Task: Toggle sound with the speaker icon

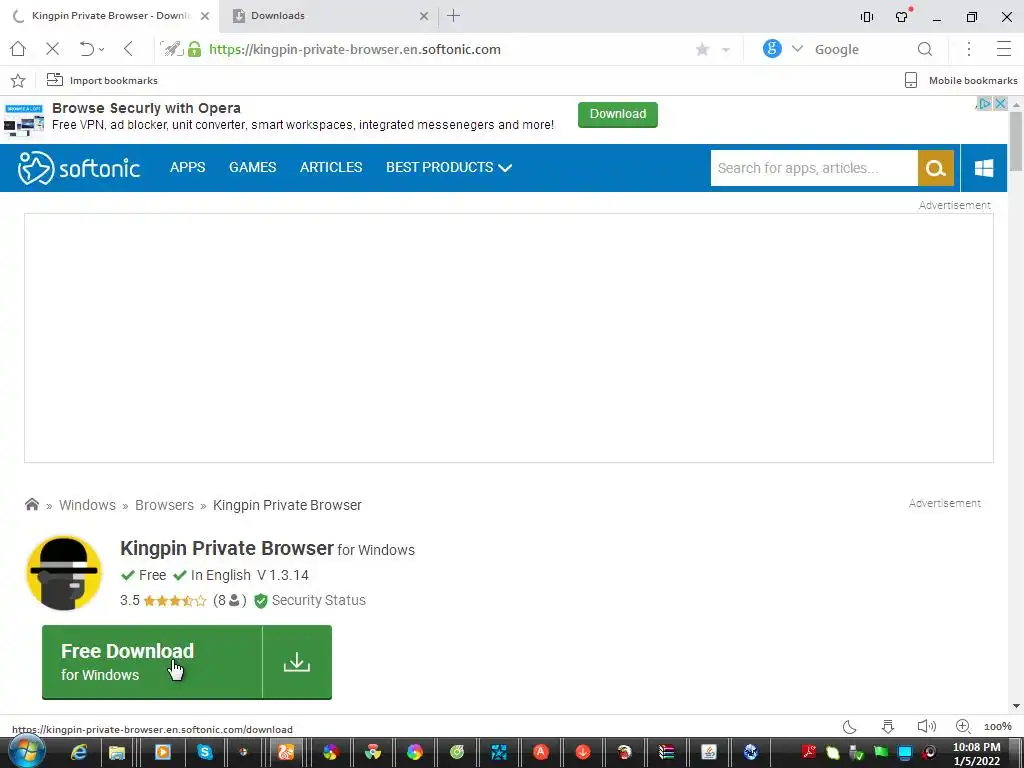Action: pos(926,726)
